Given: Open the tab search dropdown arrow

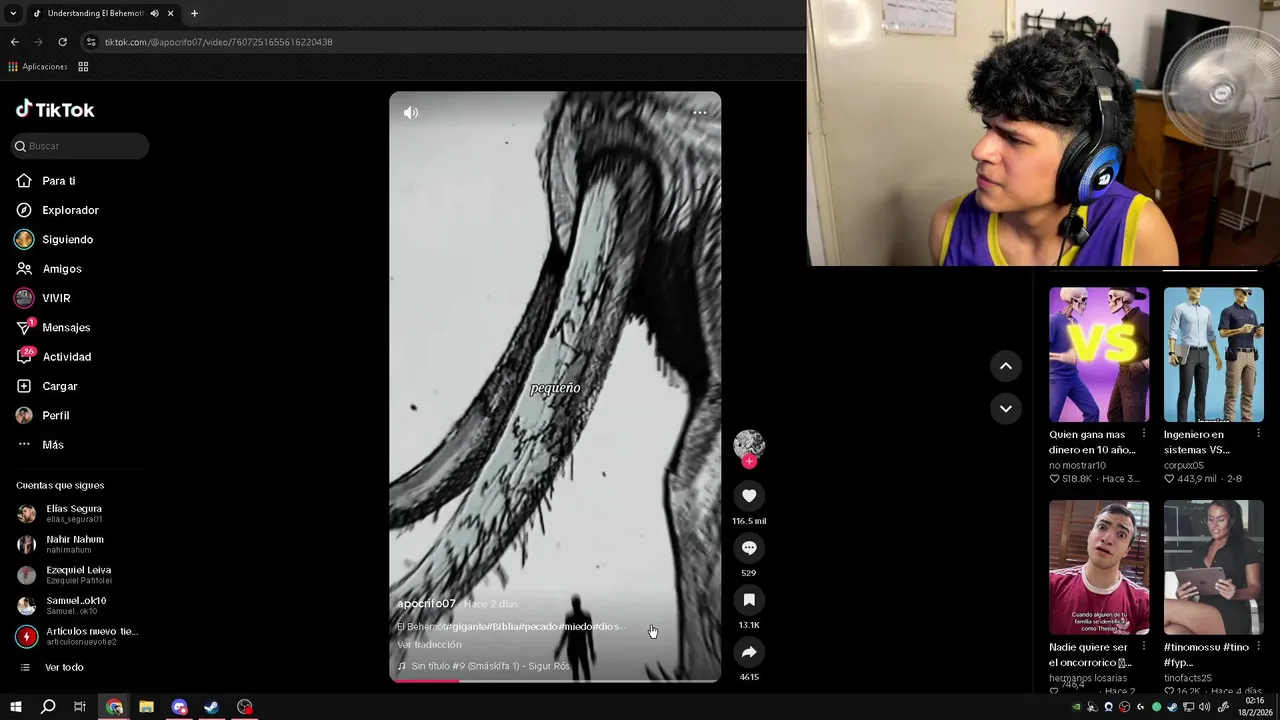Looking at the screenshot, I should (13, 13).
